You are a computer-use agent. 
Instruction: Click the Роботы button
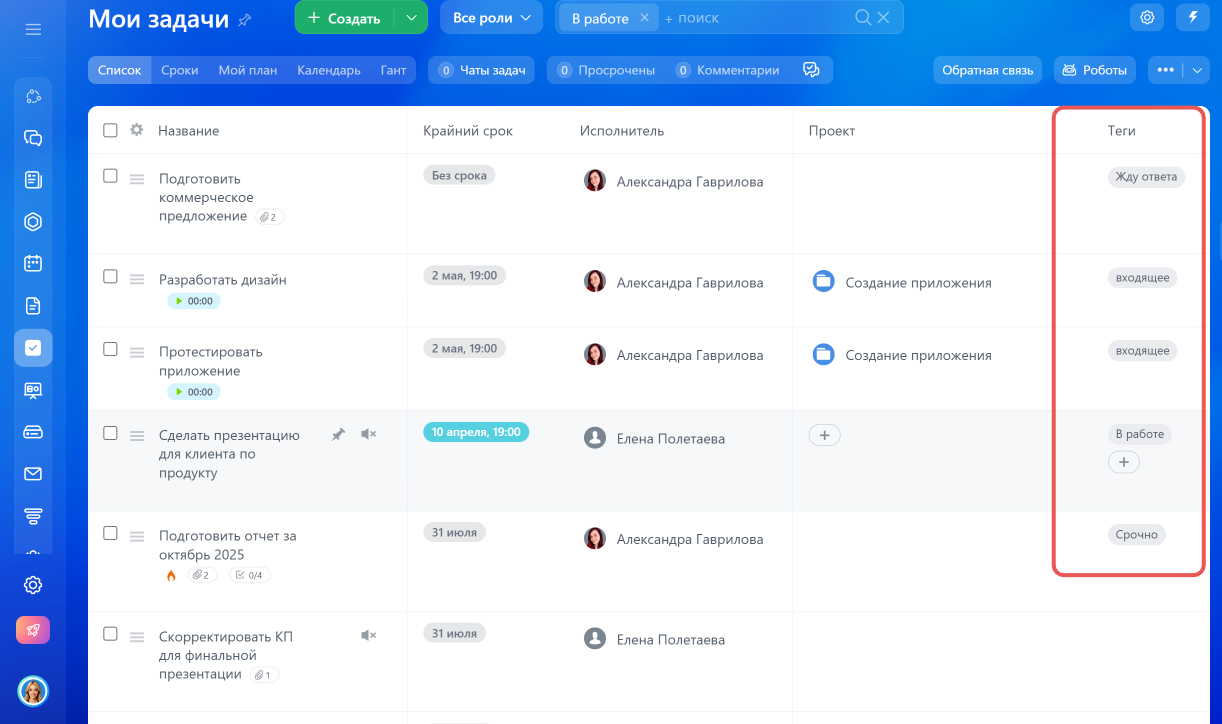click(1094, 70)
